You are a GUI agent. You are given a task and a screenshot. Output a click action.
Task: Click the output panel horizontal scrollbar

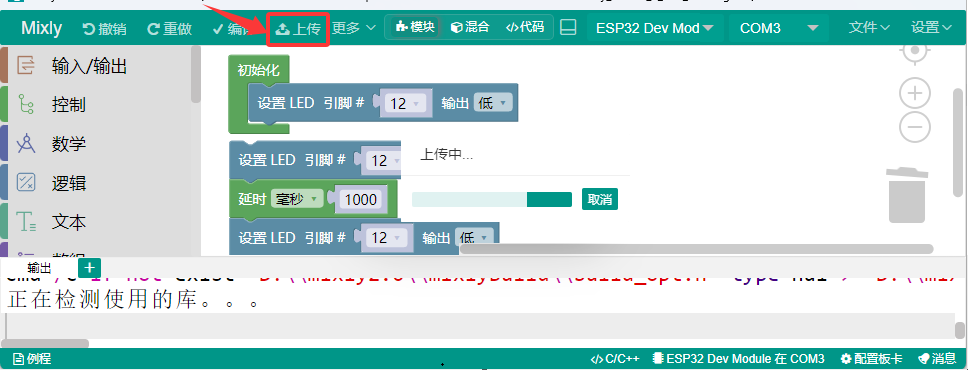(x=45, y=343)
